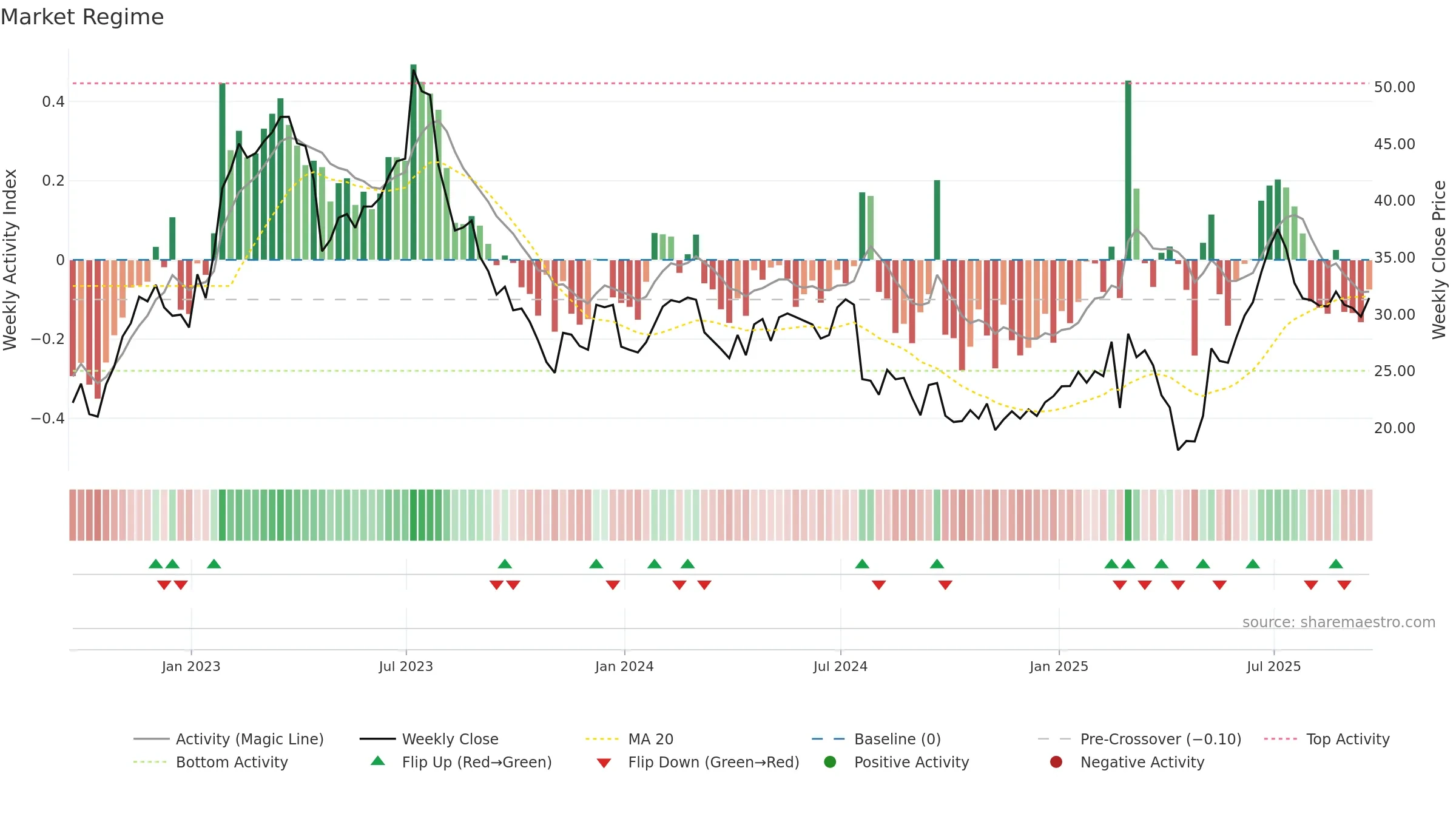The image size is (1456, 819).
Task: Click the Weekly Activity Index axis title
Action: pyautogui.click(x=10, y=260)
